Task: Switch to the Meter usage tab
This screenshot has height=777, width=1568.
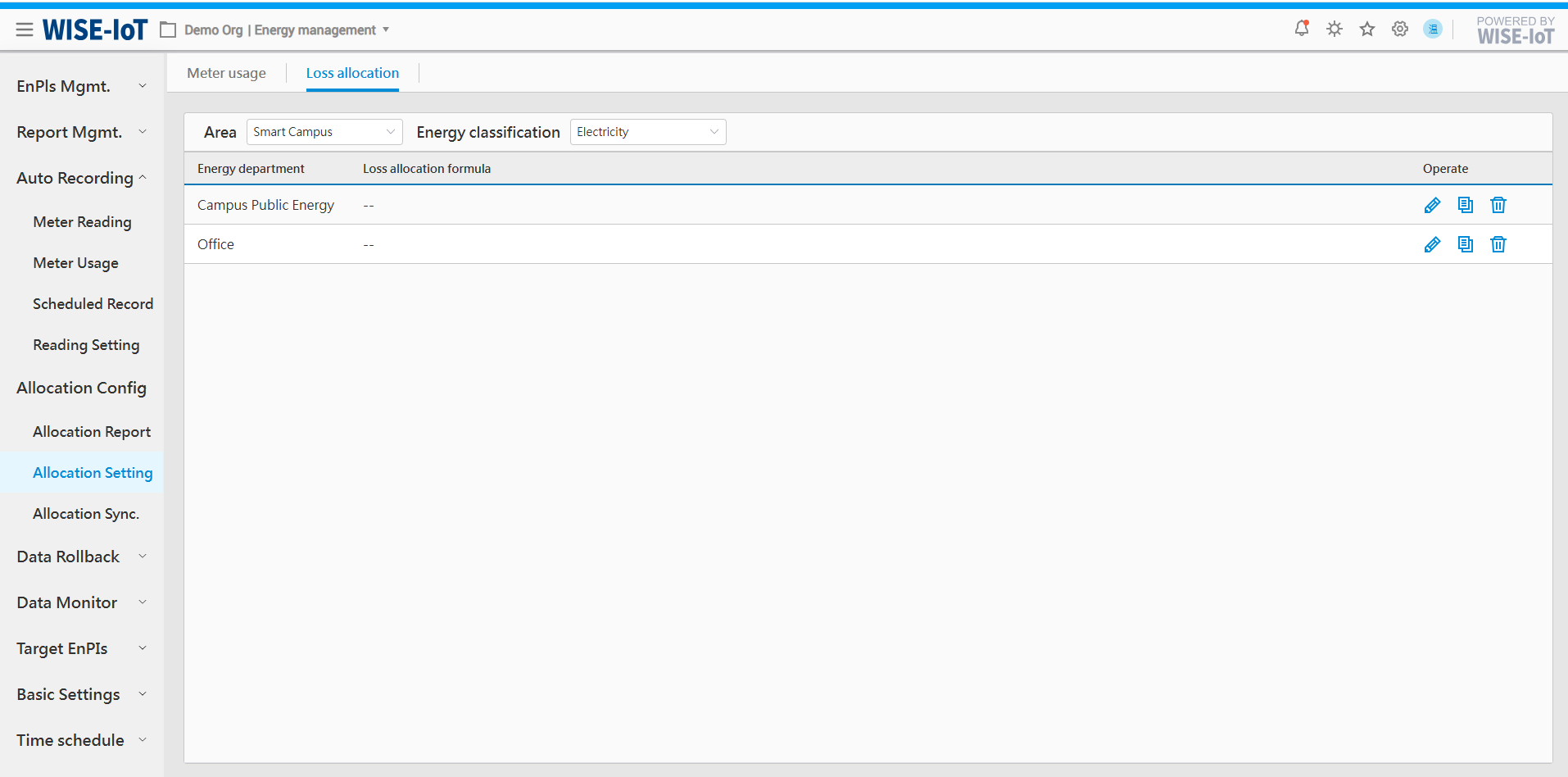Action: (226, 73)
